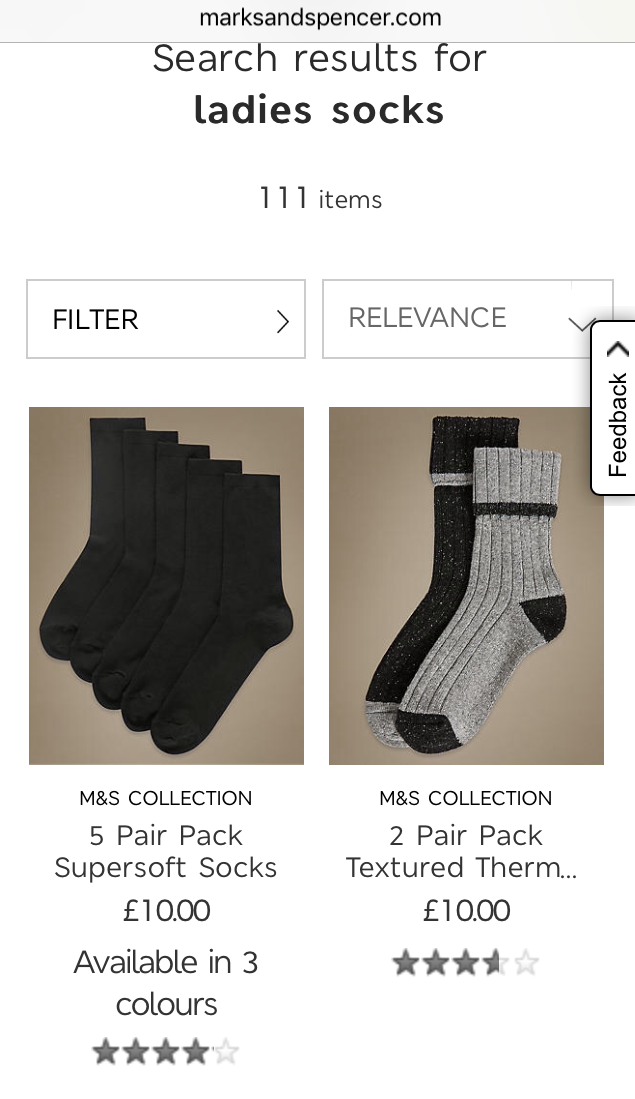Image resolution: width=635 pixels, height=1099 pixels.
Task: Click Available in 3 colours text
Action: pos(166,983)
